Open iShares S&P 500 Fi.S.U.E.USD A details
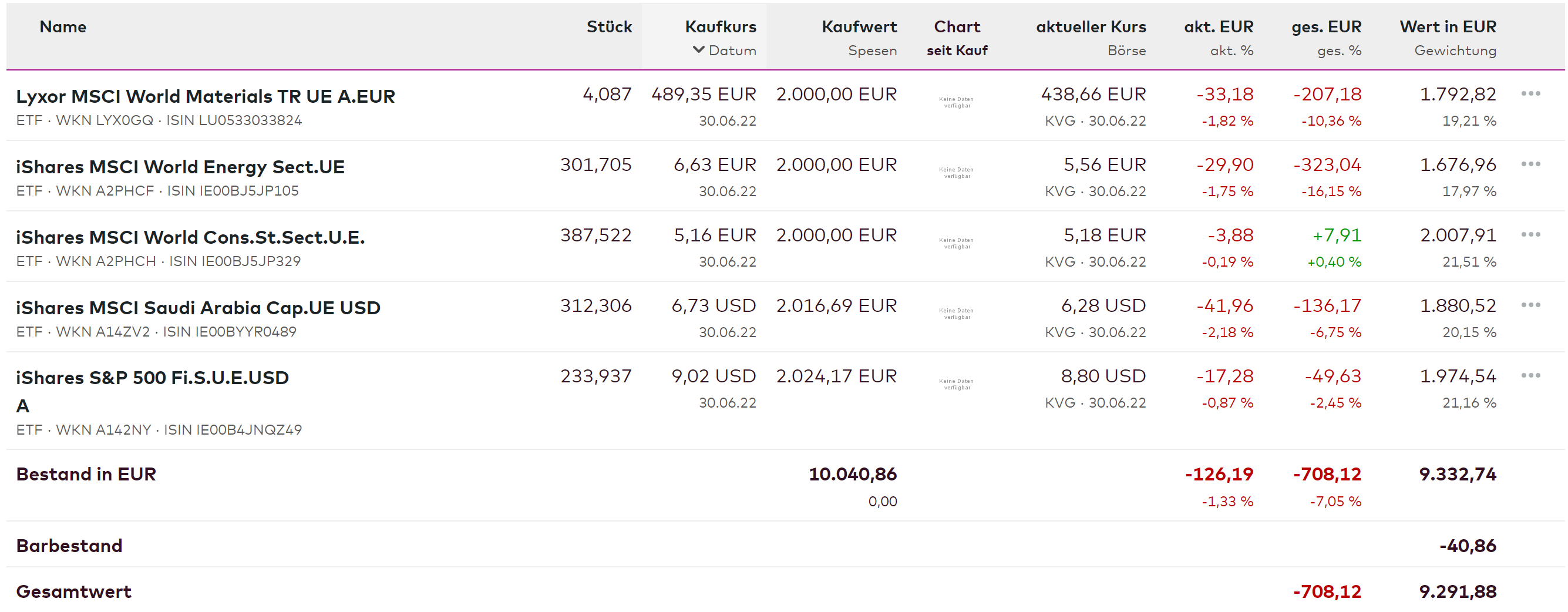 tap(152, 378)
